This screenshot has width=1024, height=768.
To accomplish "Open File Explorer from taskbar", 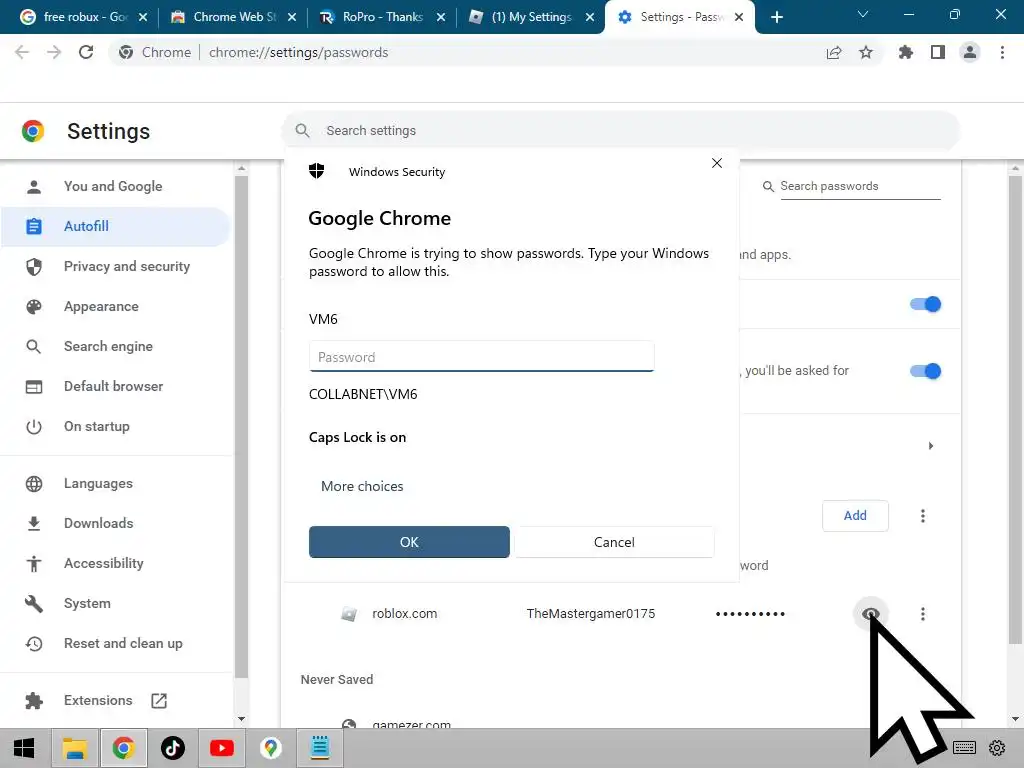I will pyautogui.click(x=74, y=748).
